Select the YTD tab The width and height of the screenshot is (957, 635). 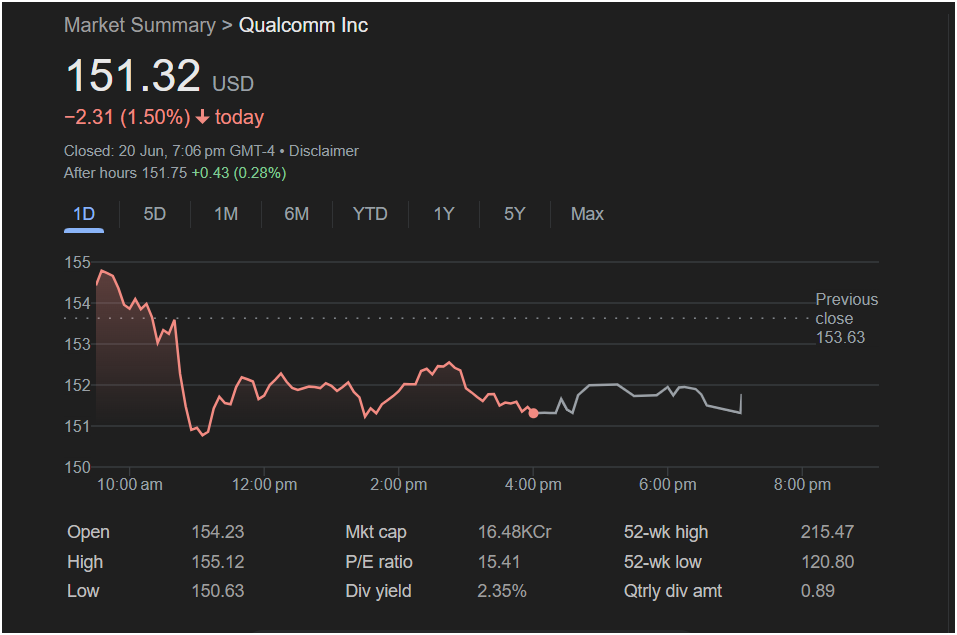tap(370, 214)
